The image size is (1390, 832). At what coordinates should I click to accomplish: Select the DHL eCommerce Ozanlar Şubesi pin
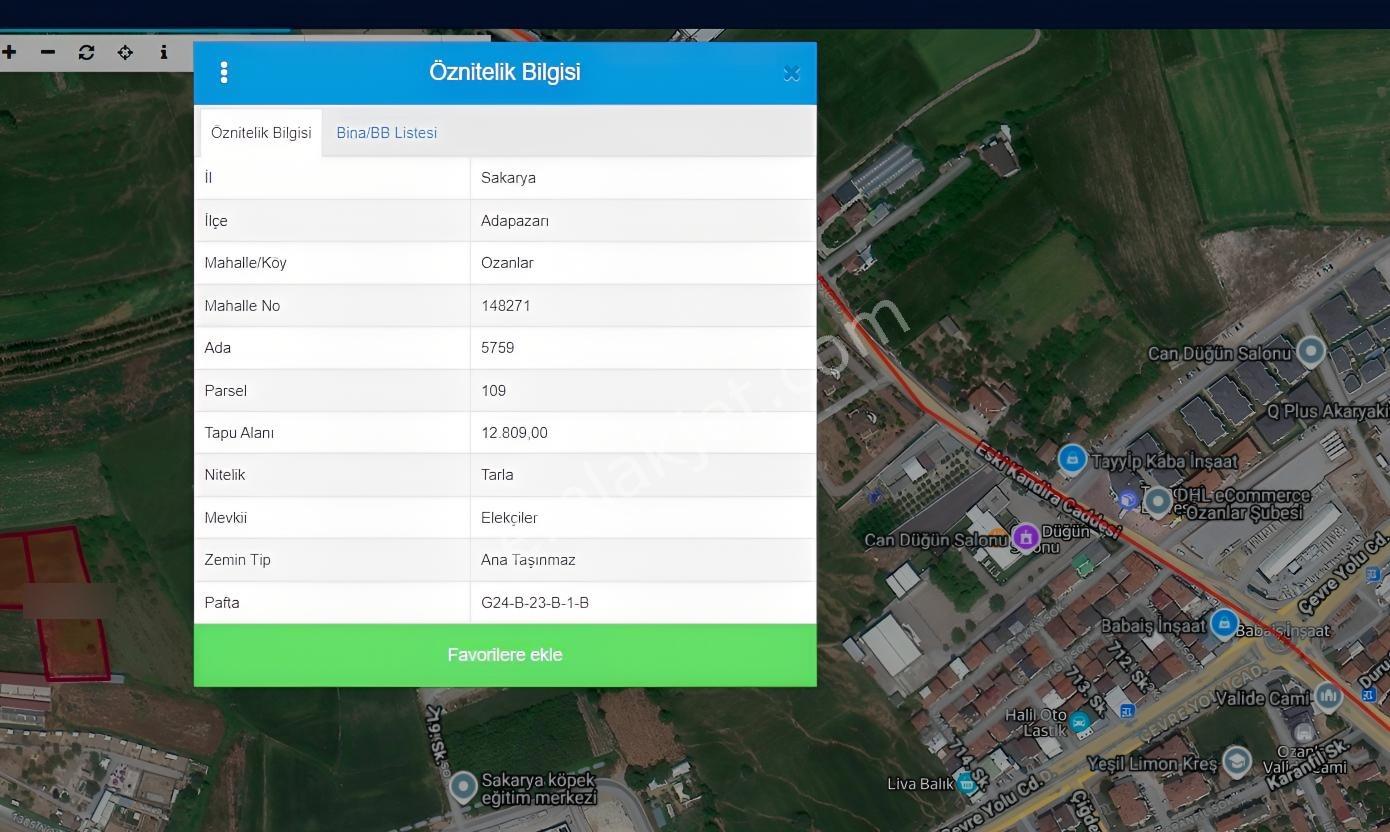click(x=1158, y=501)
